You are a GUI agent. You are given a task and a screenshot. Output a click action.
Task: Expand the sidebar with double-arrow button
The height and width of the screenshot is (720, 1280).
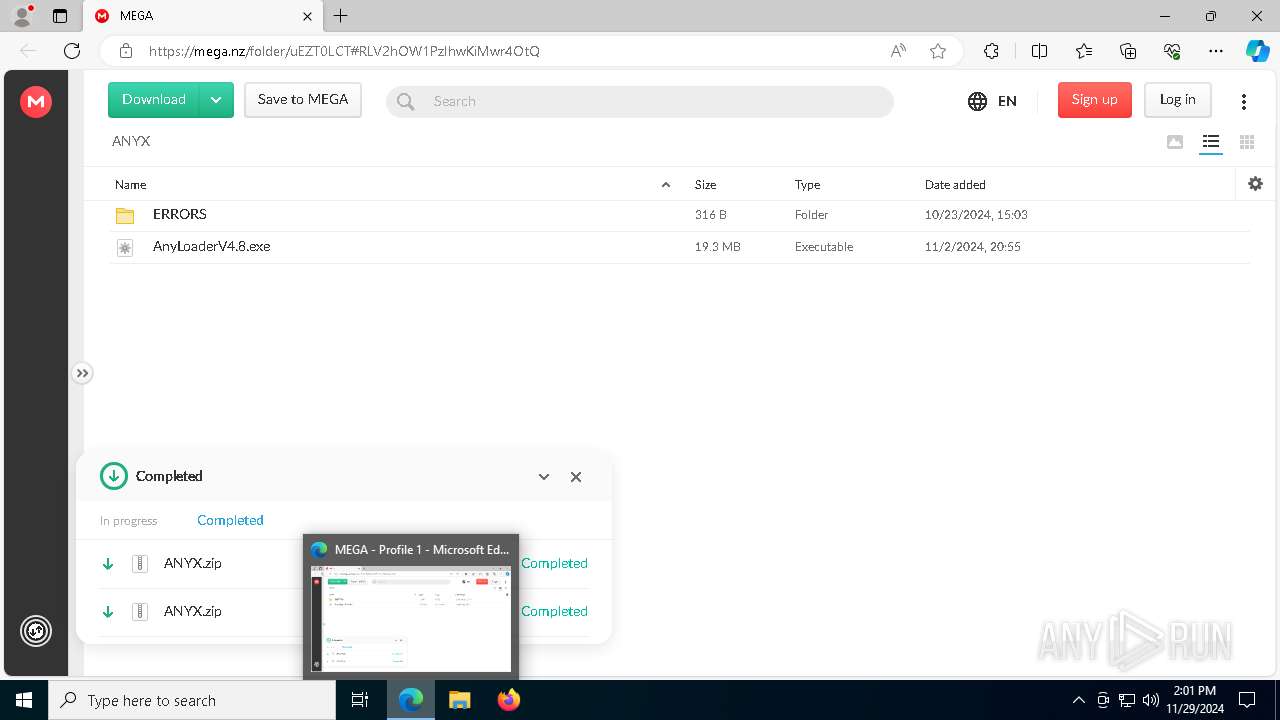pyautogui.click(x=82, y=373)
